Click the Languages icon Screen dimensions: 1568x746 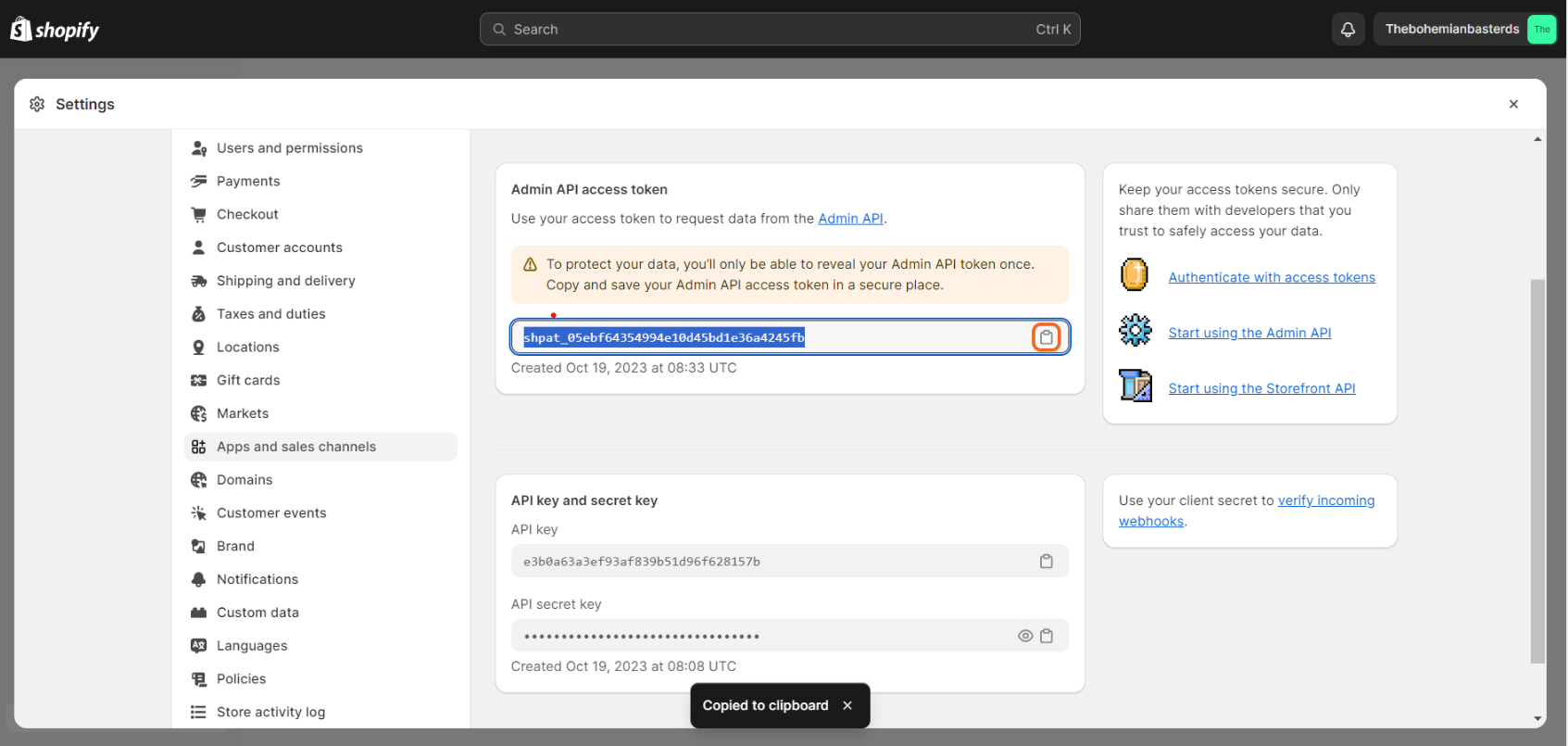pyautogui.click(x=198, y=646)
